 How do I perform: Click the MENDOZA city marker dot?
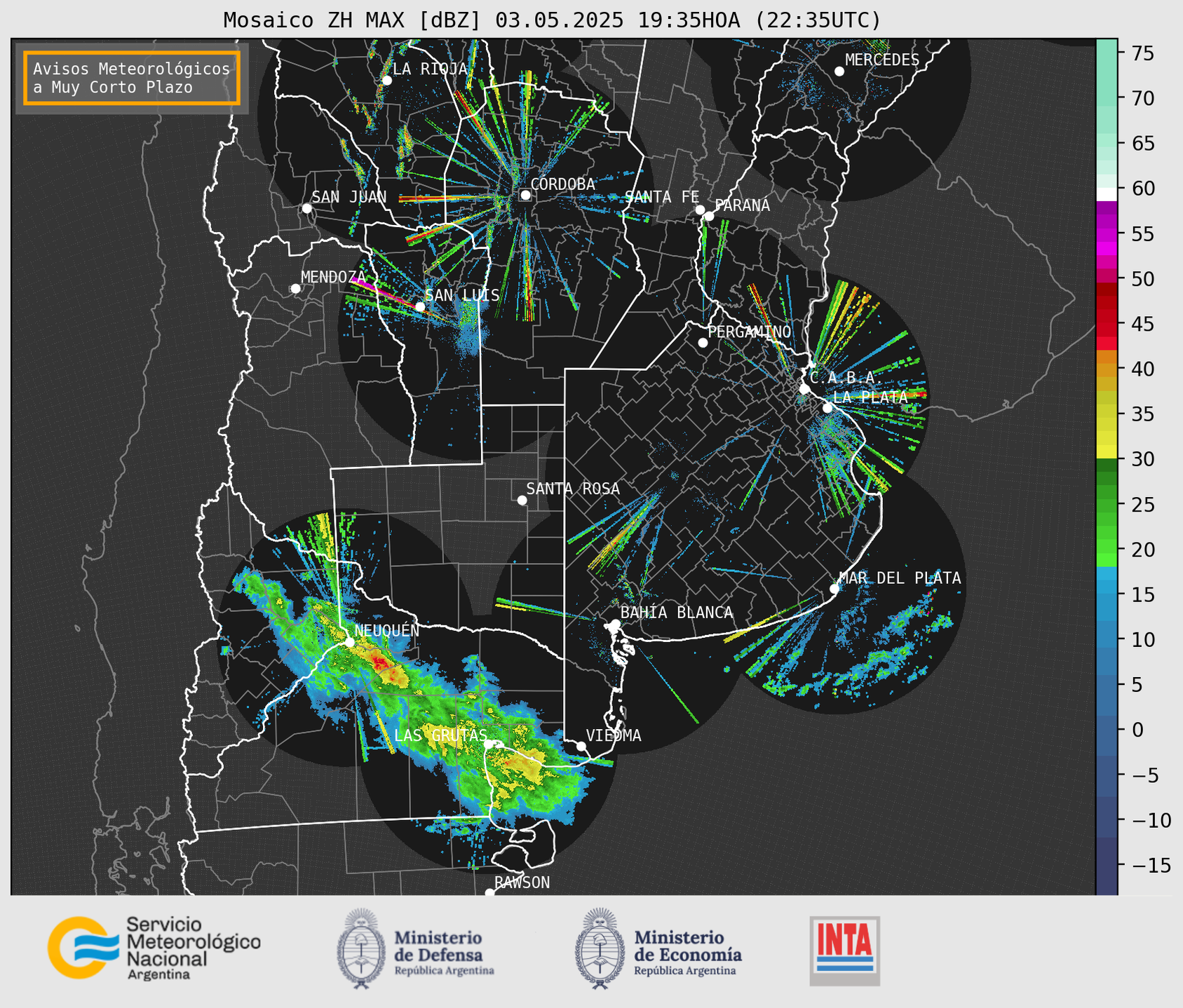click(295, 289)
